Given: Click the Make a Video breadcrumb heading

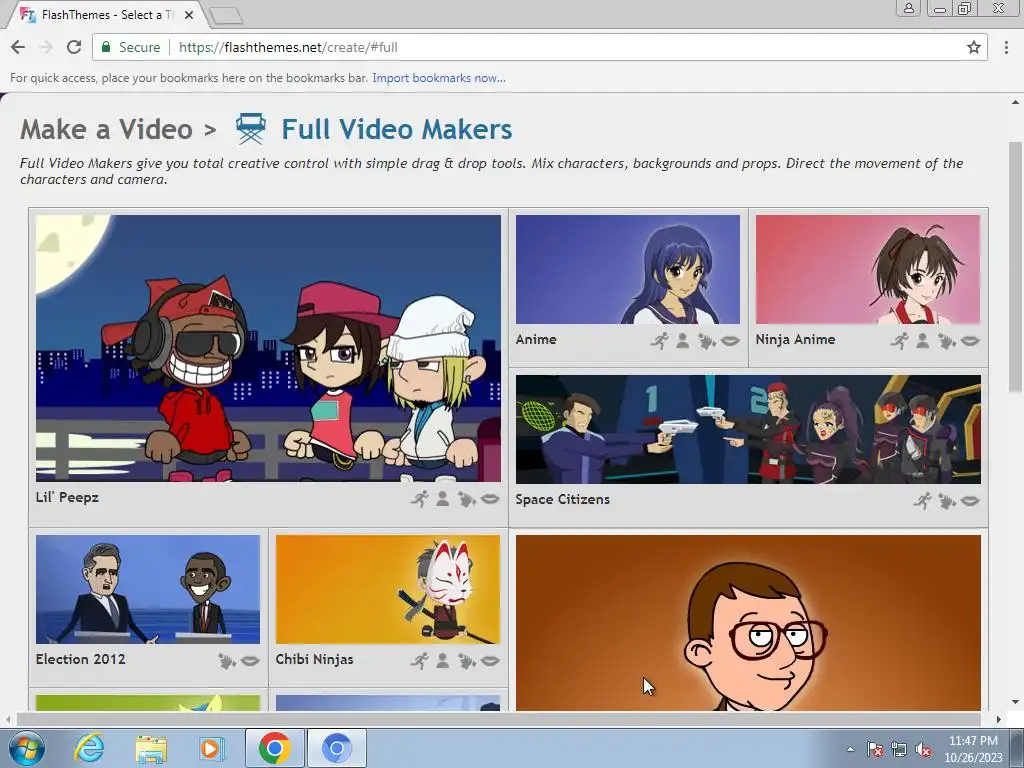Looking at the screenshot, I should 106,129.
